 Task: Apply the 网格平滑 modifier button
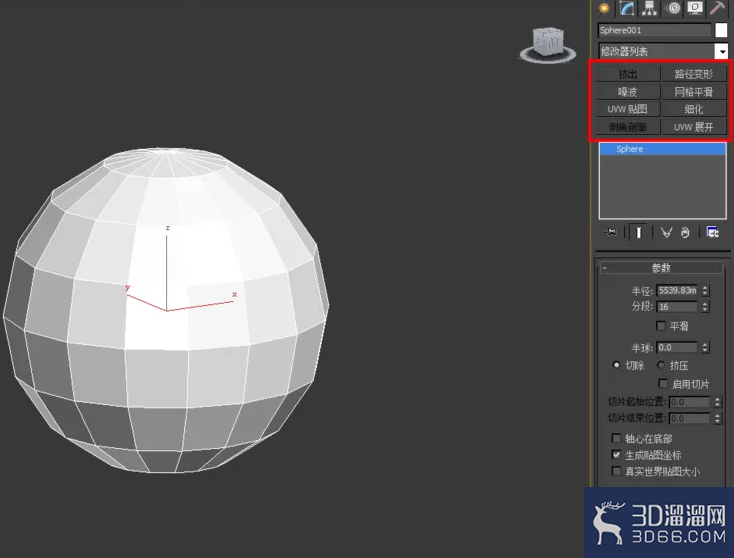[694, 92]
